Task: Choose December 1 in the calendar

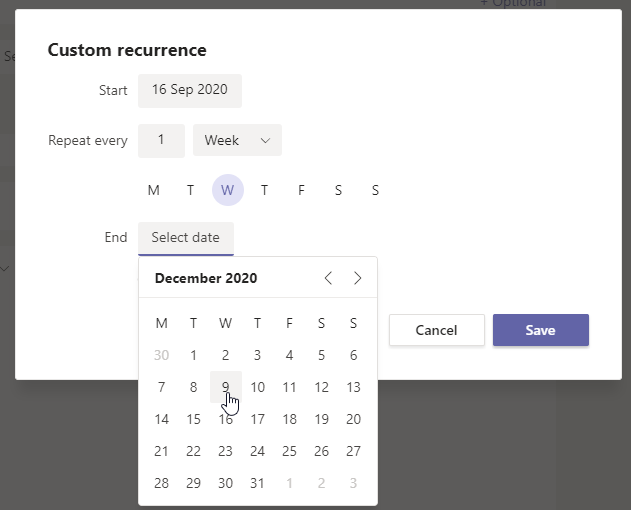Action: (x=194, y=355)
